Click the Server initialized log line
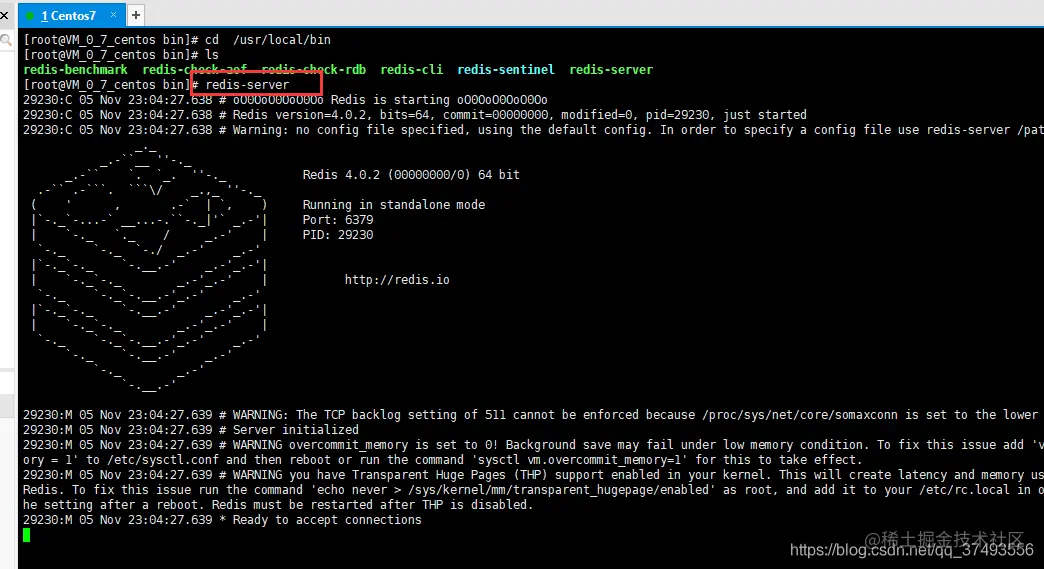1044x569 pixels. 191,429
